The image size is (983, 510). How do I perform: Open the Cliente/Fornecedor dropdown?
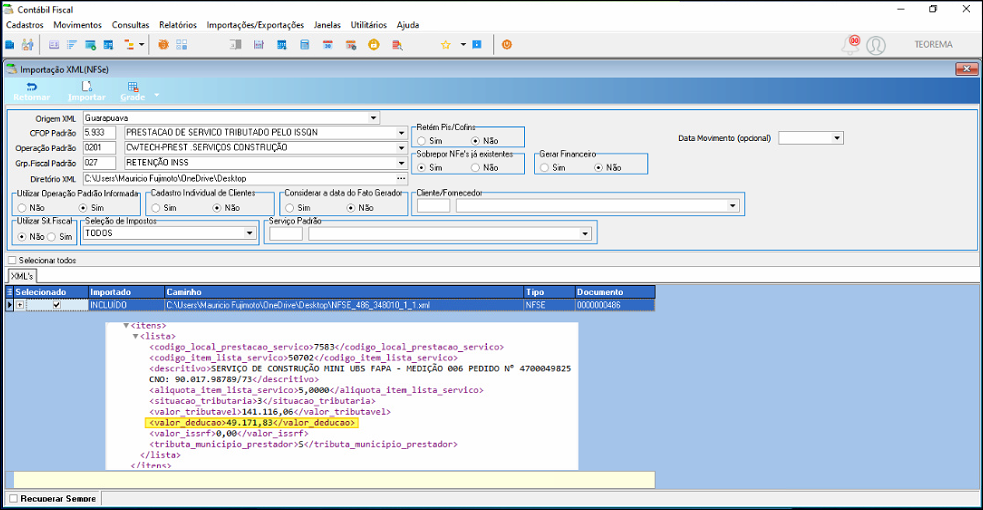point(733,206)
